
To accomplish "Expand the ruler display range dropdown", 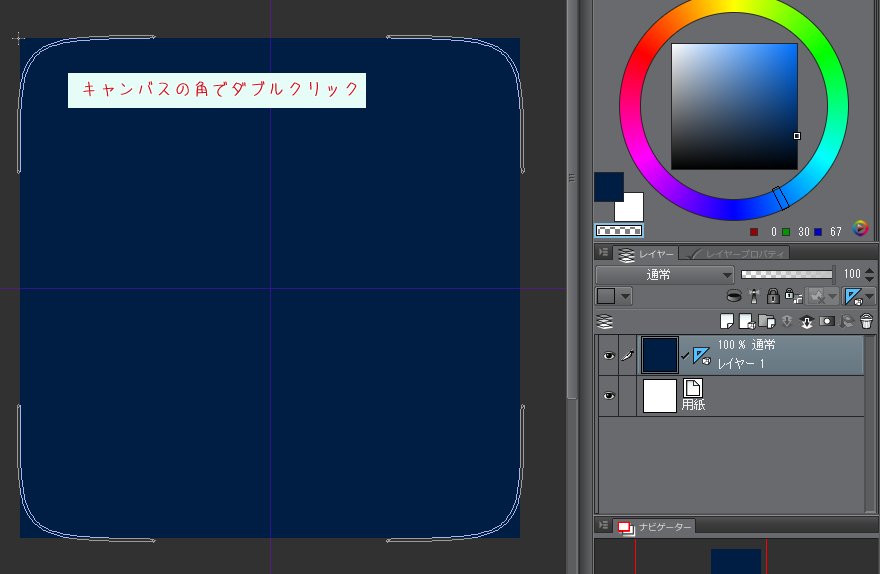I will click(868, 296).
